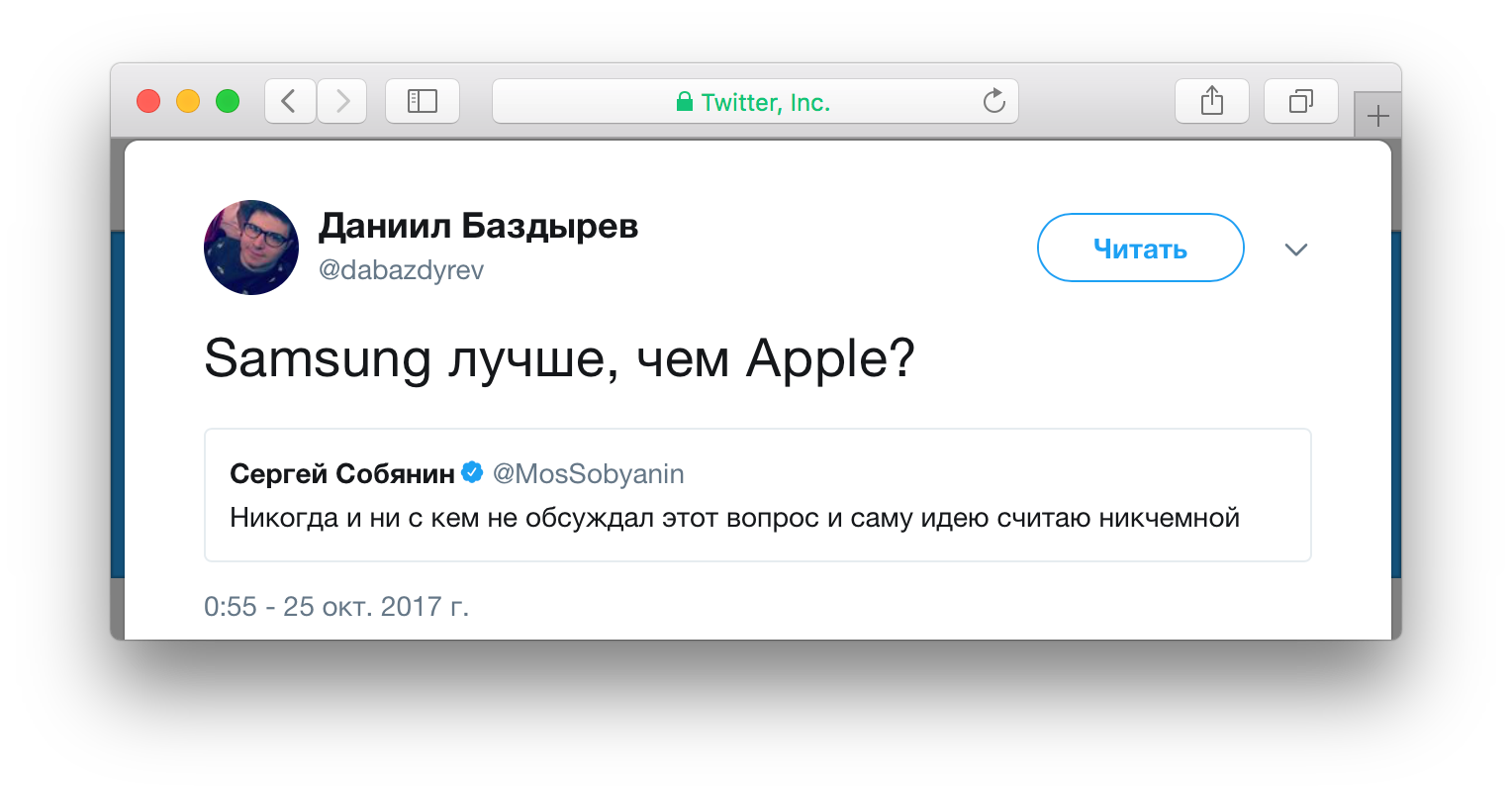This screenshot has height=798, width=1512.
Task: Click the Safari back arrow button
Action: pyautogui.click(x=290, y=101)
